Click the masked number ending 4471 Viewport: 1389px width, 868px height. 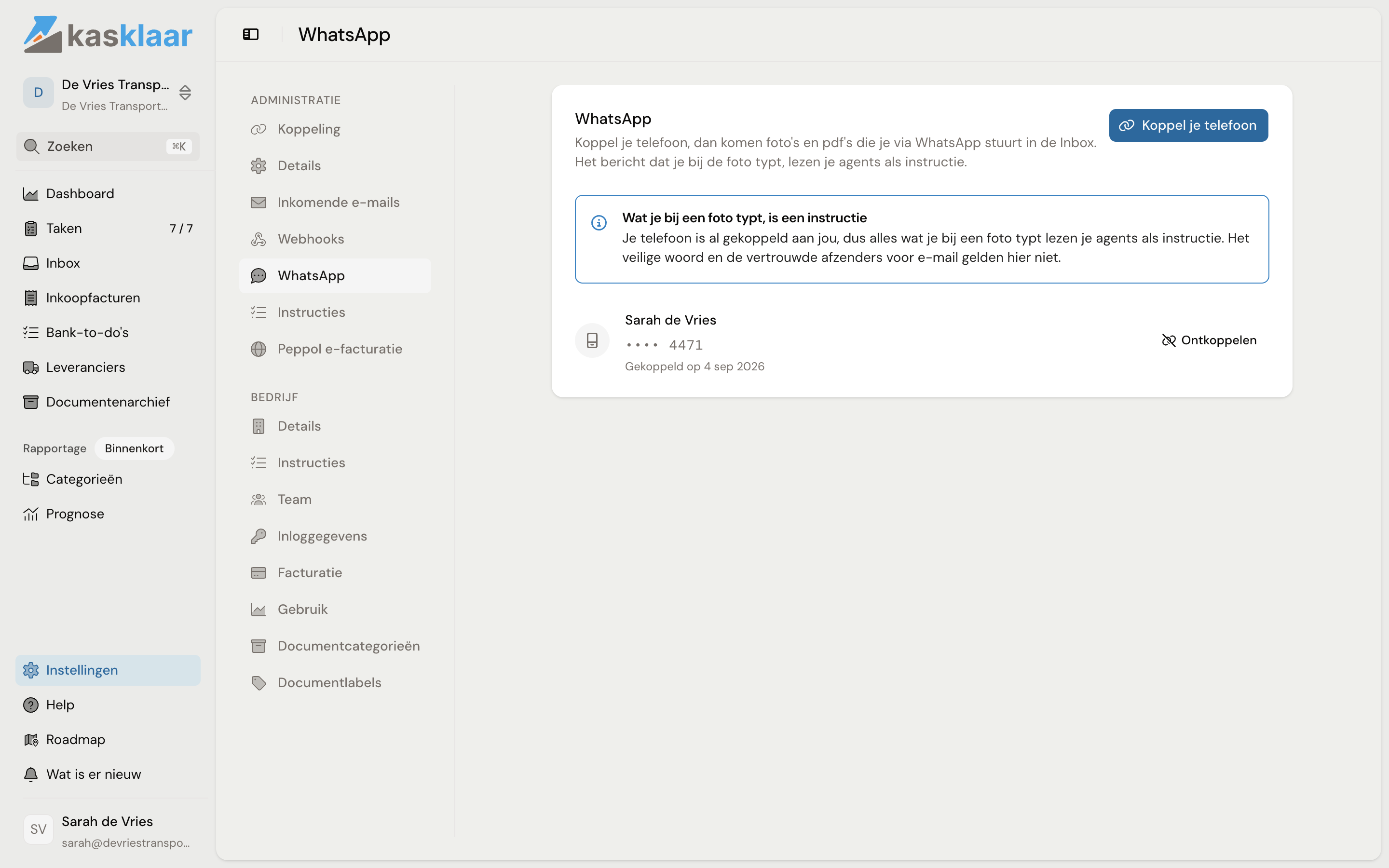(x=664, y=345)
